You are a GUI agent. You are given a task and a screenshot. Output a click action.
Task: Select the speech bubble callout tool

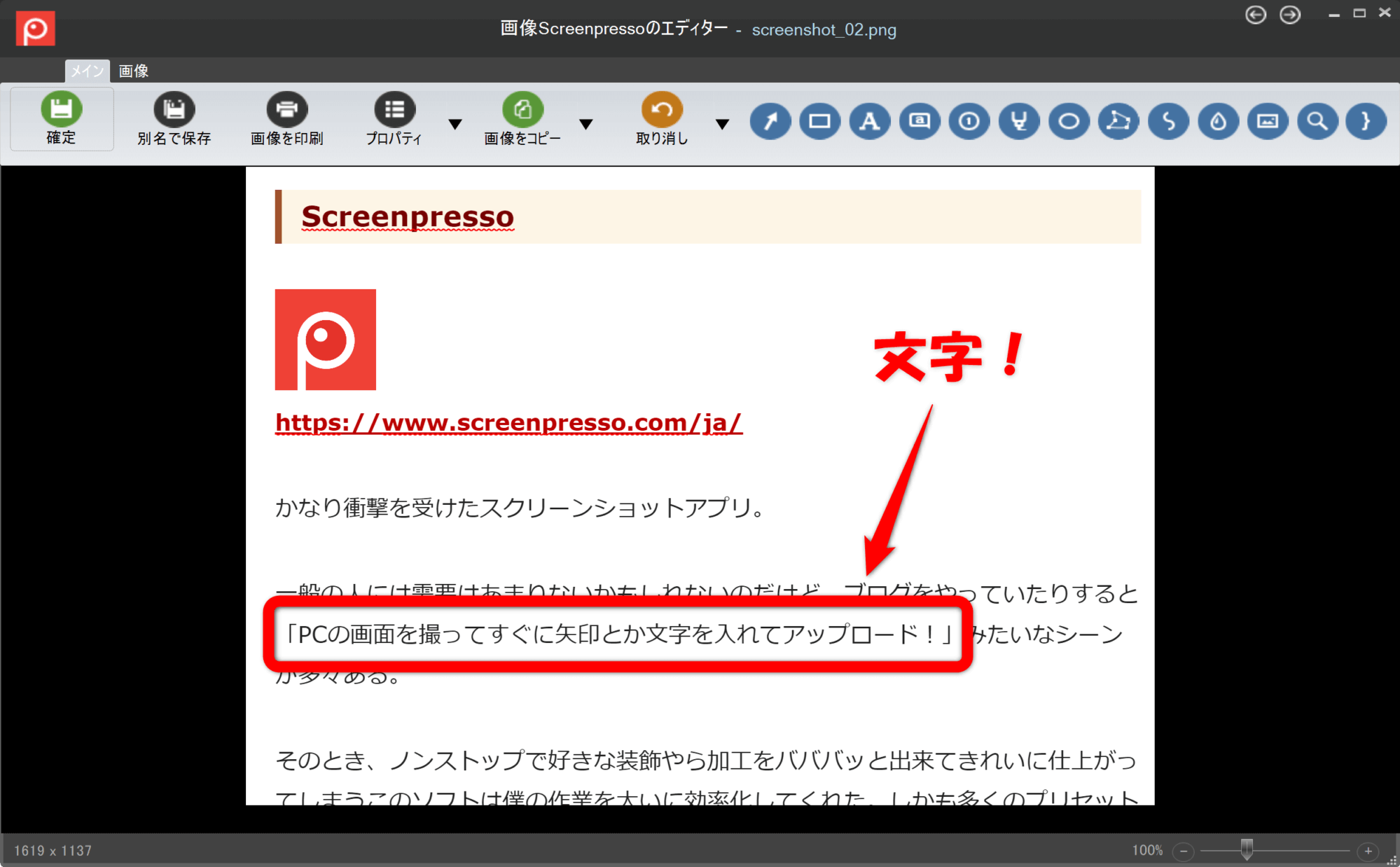920,121
